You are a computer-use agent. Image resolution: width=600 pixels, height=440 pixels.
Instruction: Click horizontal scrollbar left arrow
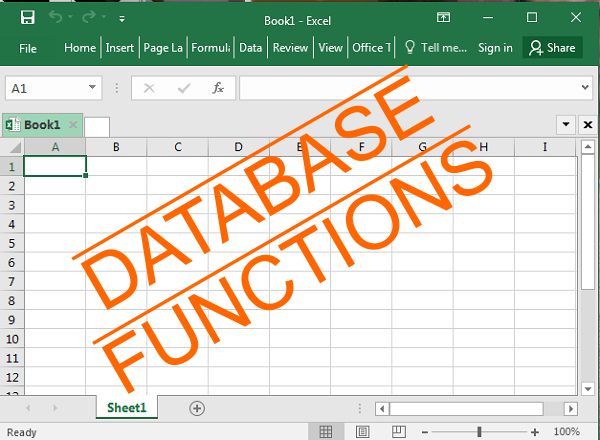click(x=382, y=409)
